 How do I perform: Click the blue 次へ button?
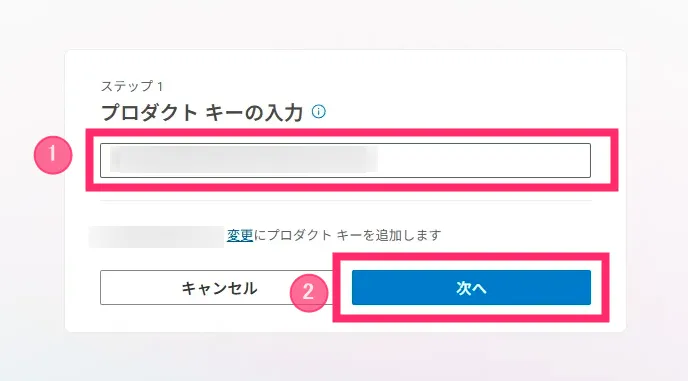tap(471, 288)
